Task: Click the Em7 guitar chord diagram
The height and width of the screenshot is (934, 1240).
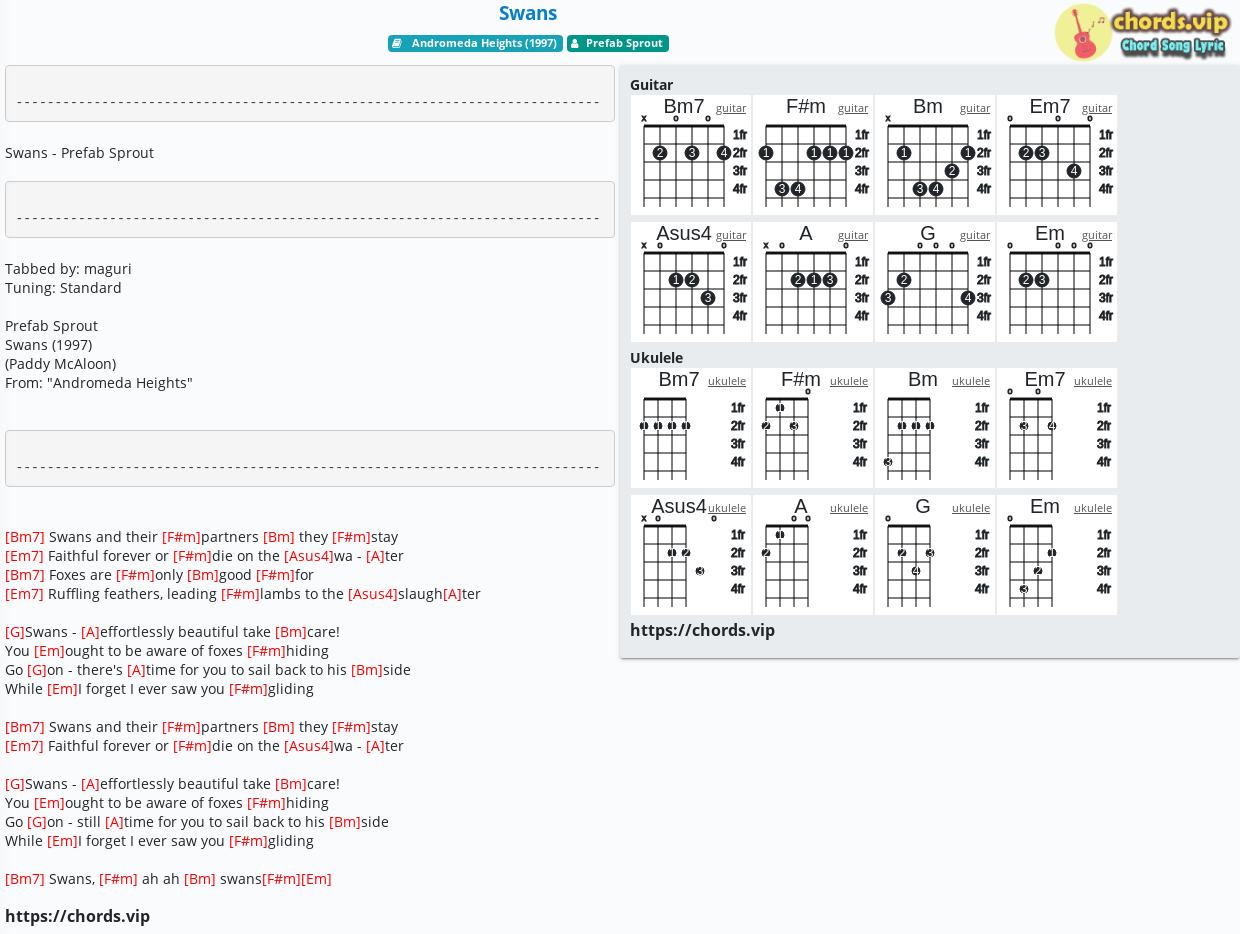Action: coord(1057,155)
